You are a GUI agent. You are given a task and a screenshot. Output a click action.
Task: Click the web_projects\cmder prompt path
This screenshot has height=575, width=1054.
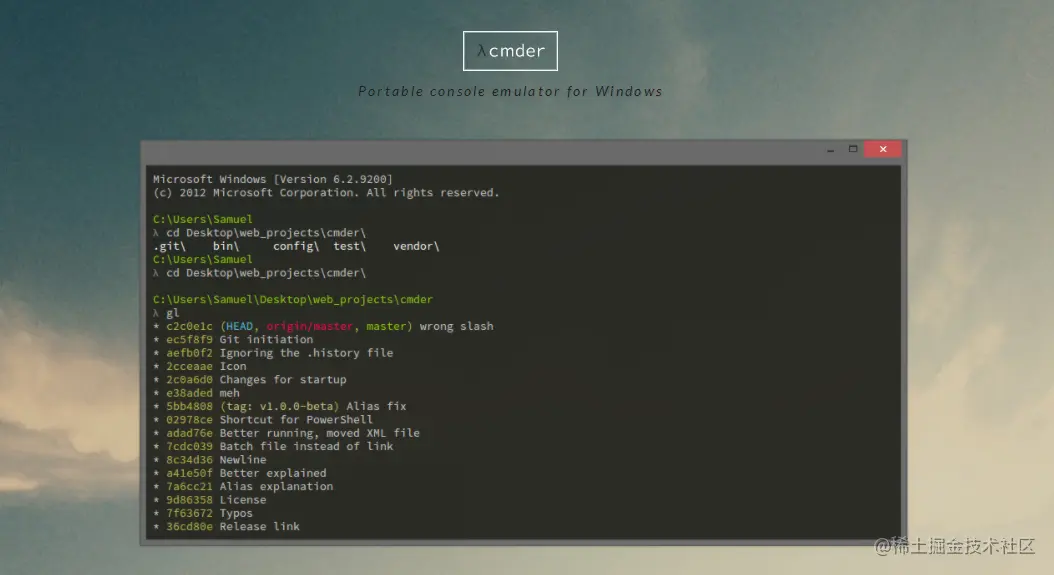tap(293, 299)
